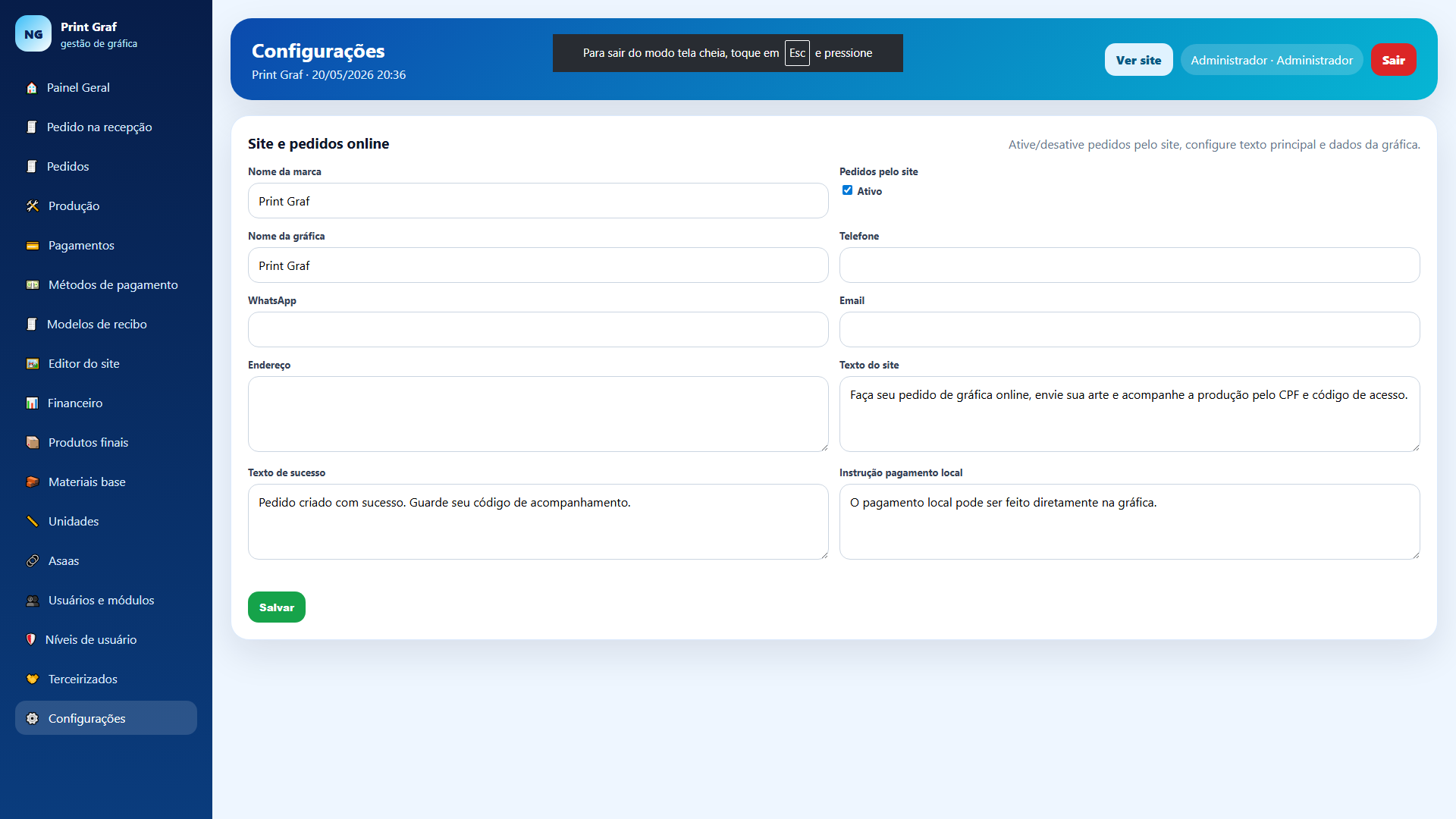Click the Métodos de pagamento icon

coord(33,285)
